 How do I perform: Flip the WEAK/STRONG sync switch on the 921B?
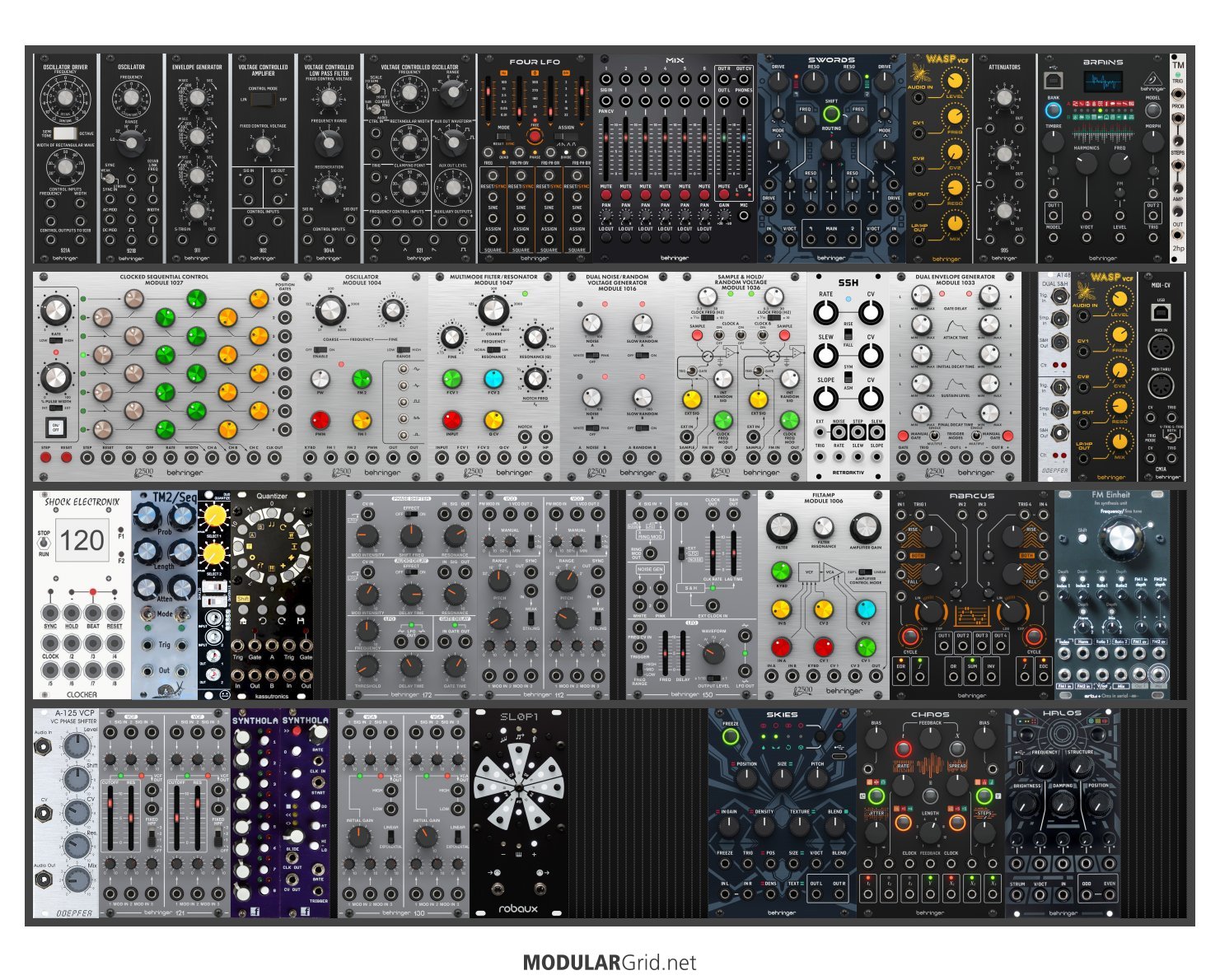point(111,177)
